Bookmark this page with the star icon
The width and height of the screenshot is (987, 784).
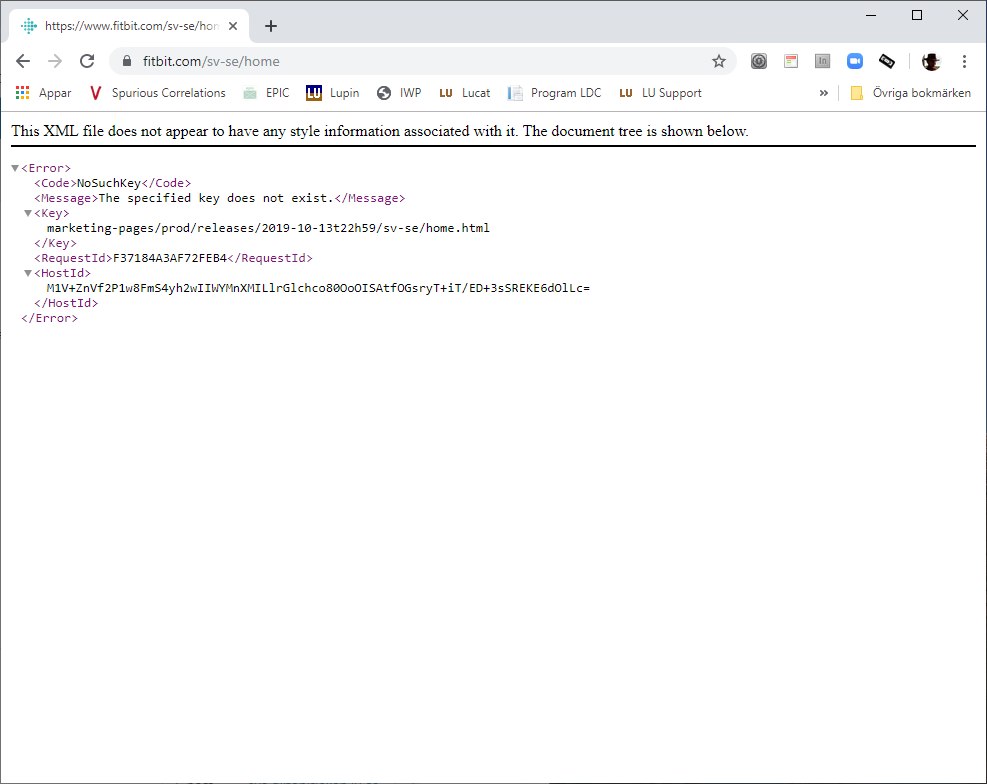coord(718,61)
